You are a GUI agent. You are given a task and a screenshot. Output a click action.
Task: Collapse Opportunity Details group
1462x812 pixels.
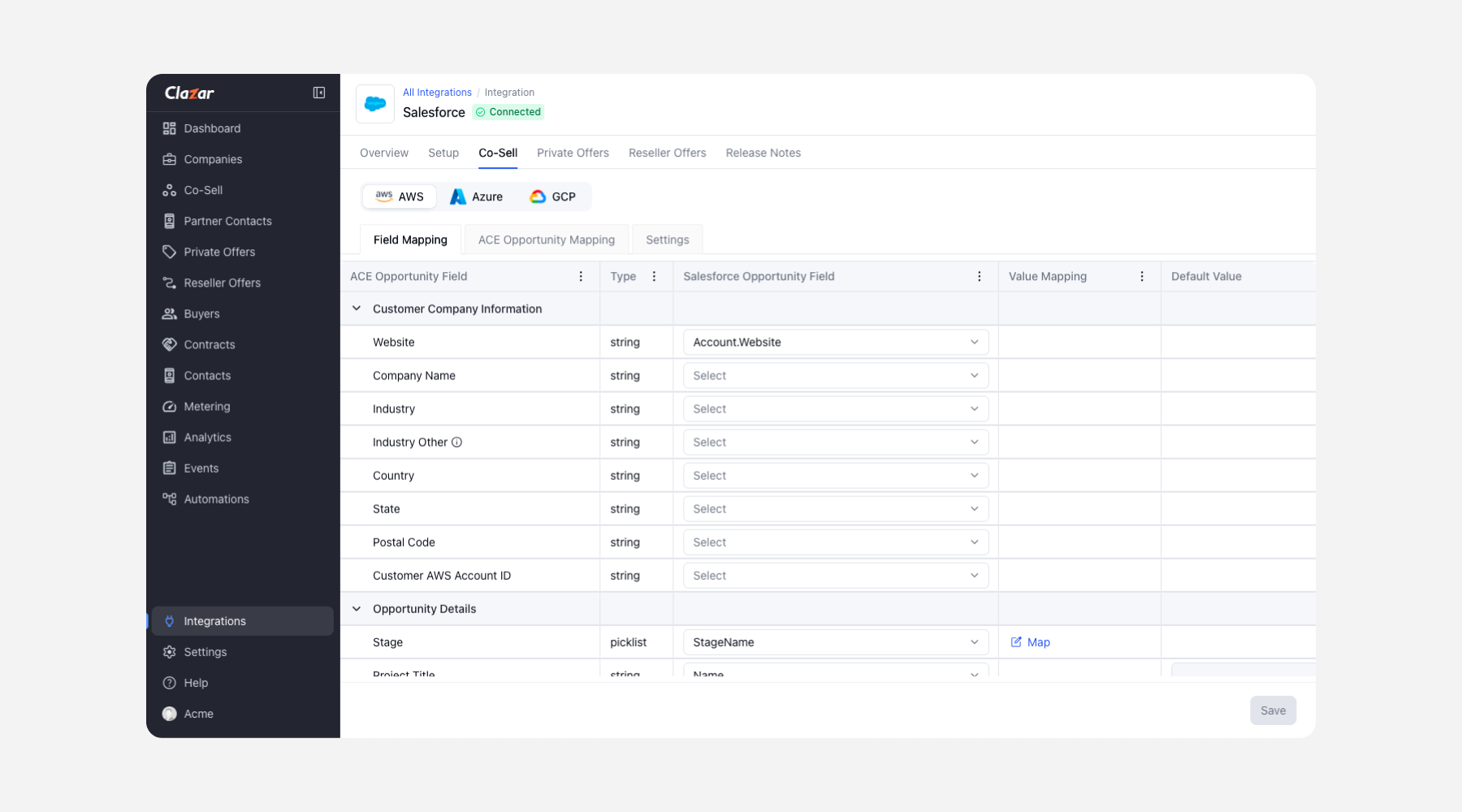pyautogui.click(x=356, y=609)
